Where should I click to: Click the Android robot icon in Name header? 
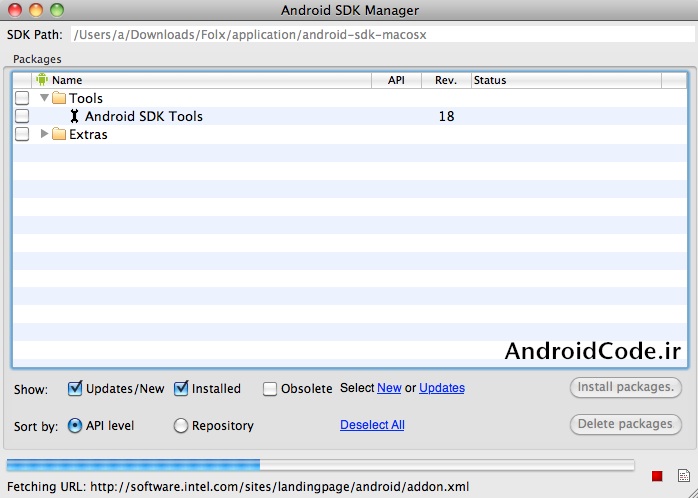(x=42, y=80)
